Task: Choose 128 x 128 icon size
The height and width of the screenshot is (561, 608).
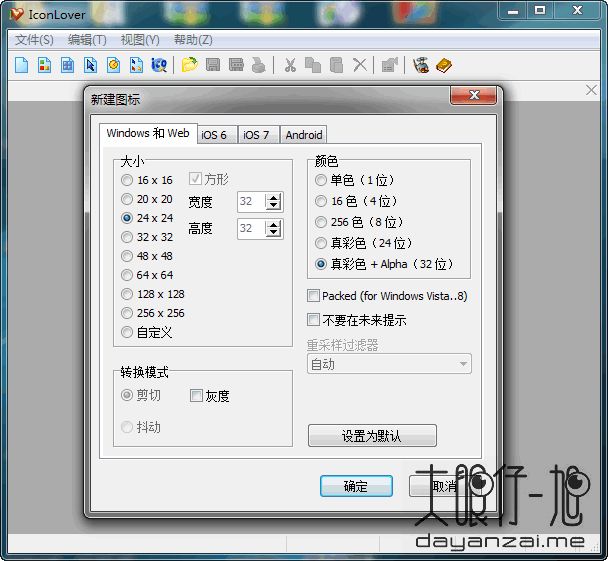Action: [x=153, y=294]
